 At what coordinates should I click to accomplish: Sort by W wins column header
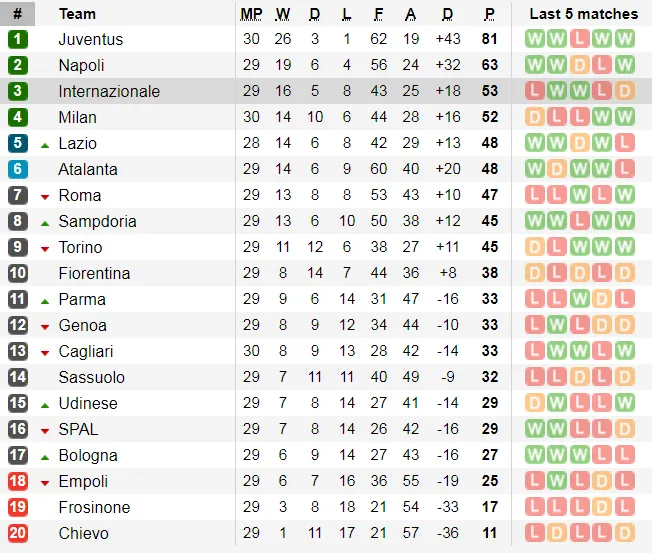click(x=283, y=14)
